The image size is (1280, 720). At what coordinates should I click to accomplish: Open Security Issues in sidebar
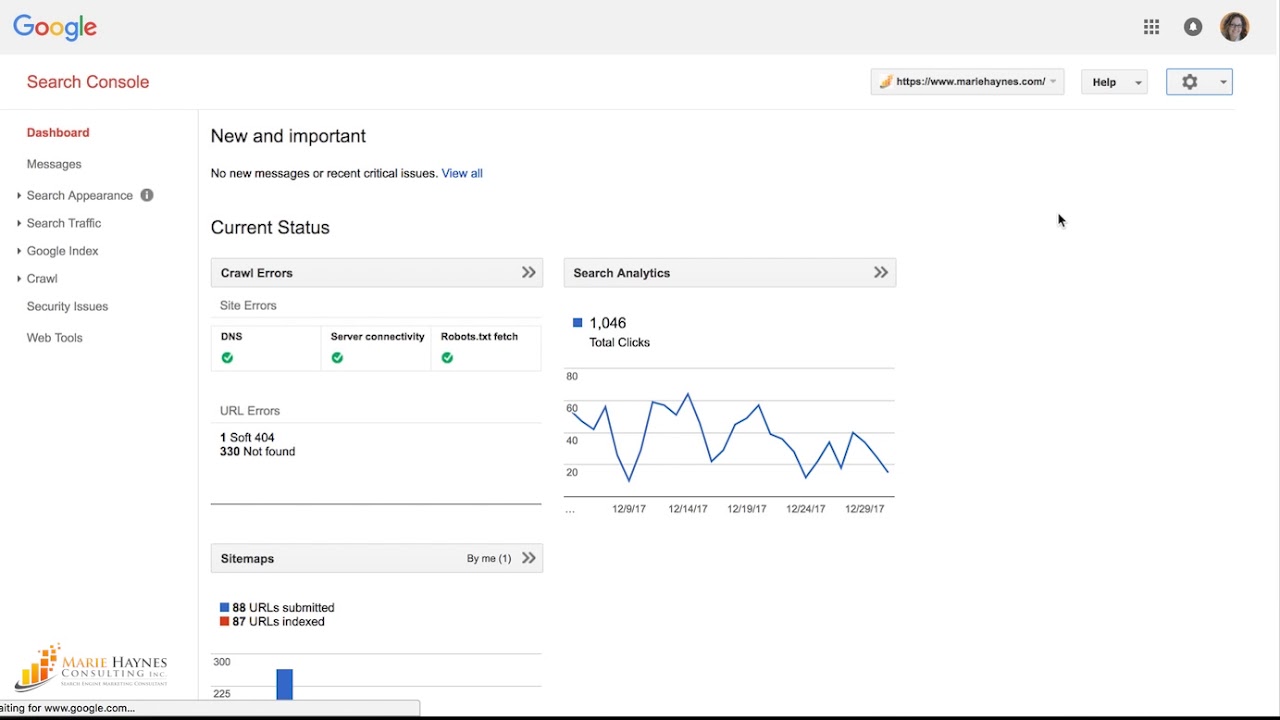coord(67,307)
